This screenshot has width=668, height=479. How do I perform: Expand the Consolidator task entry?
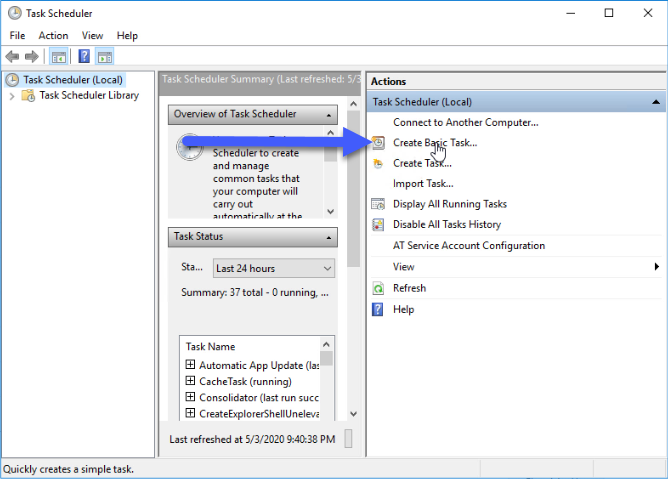click(x=190, y=397)
